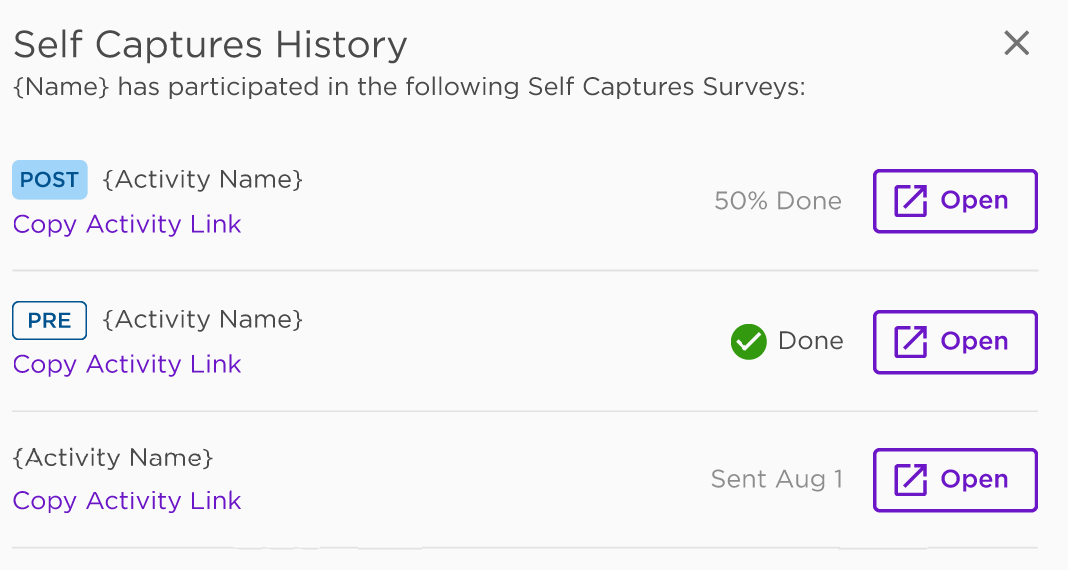Select the {Activity Name} next to POST badge

click(202, 179)
